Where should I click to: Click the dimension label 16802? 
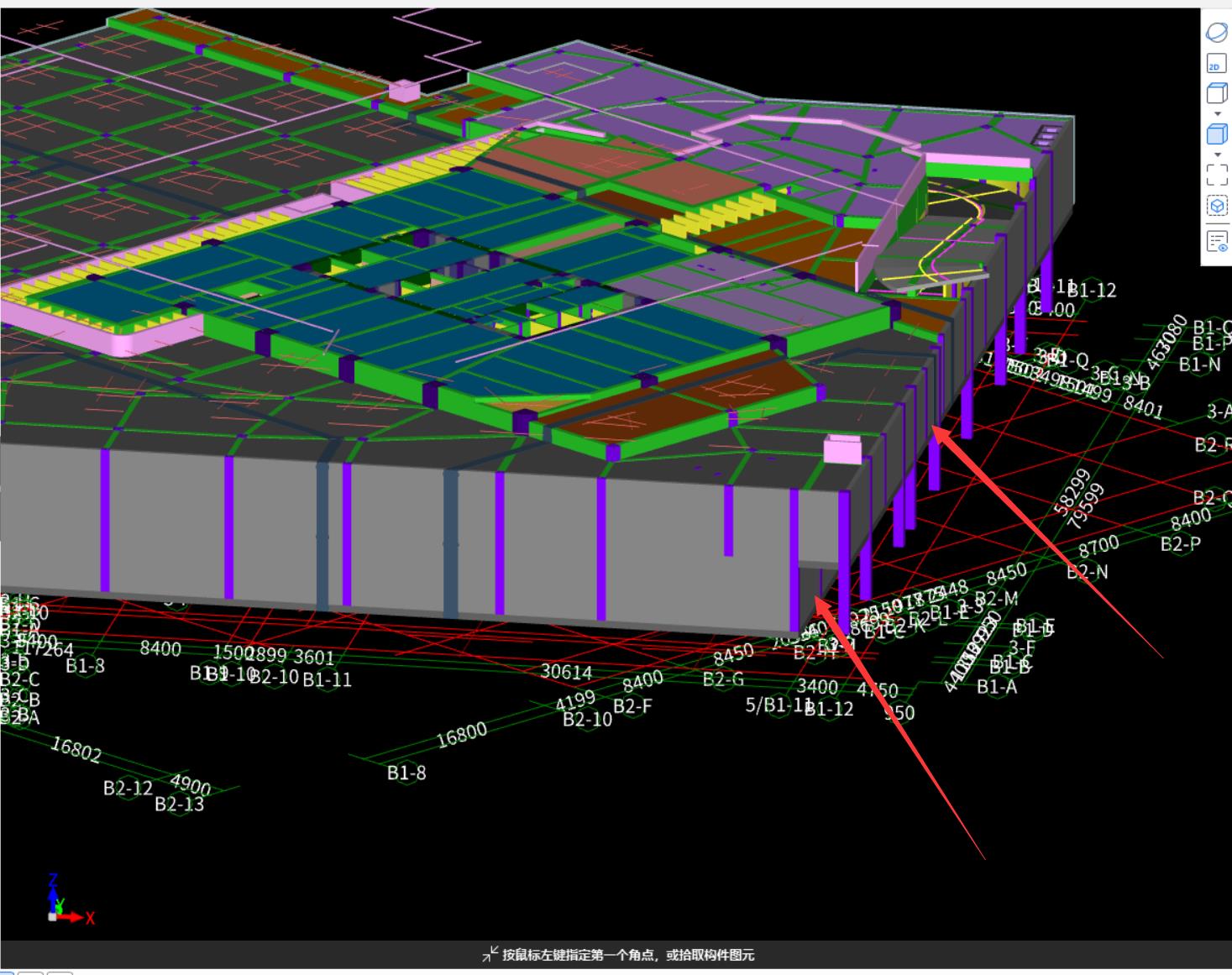coord(76,749)
